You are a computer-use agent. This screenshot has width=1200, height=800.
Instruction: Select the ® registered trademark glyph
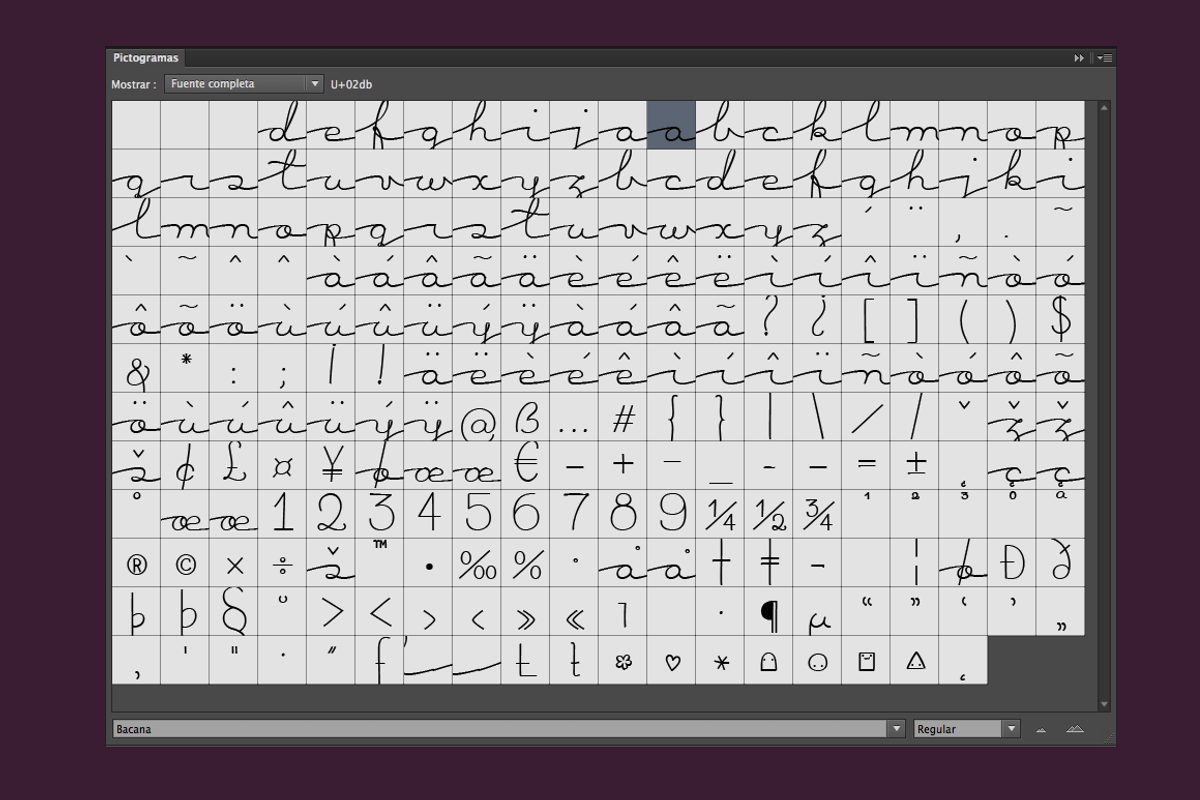136,564
